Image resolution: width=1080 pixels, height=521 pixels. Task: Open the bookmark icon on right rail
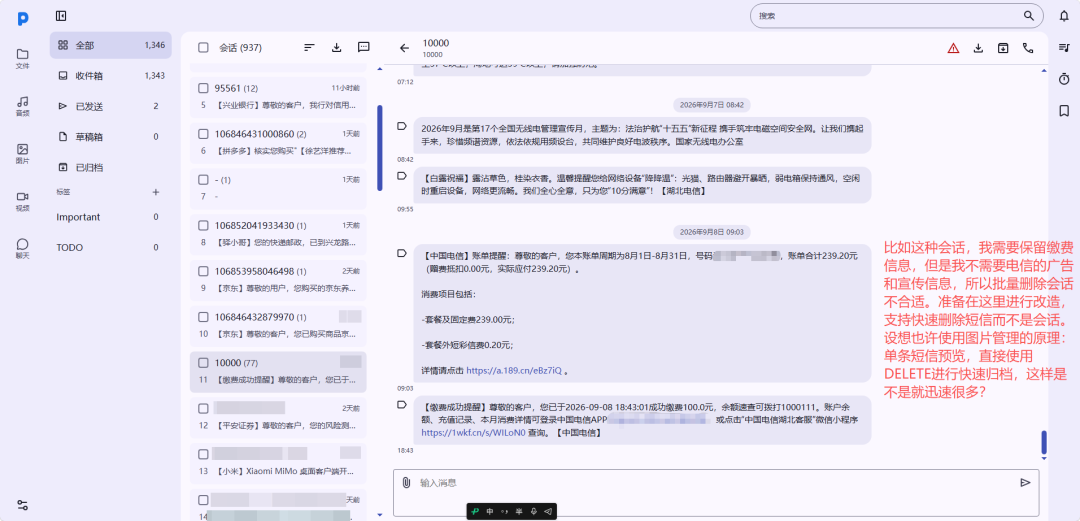1063,110
